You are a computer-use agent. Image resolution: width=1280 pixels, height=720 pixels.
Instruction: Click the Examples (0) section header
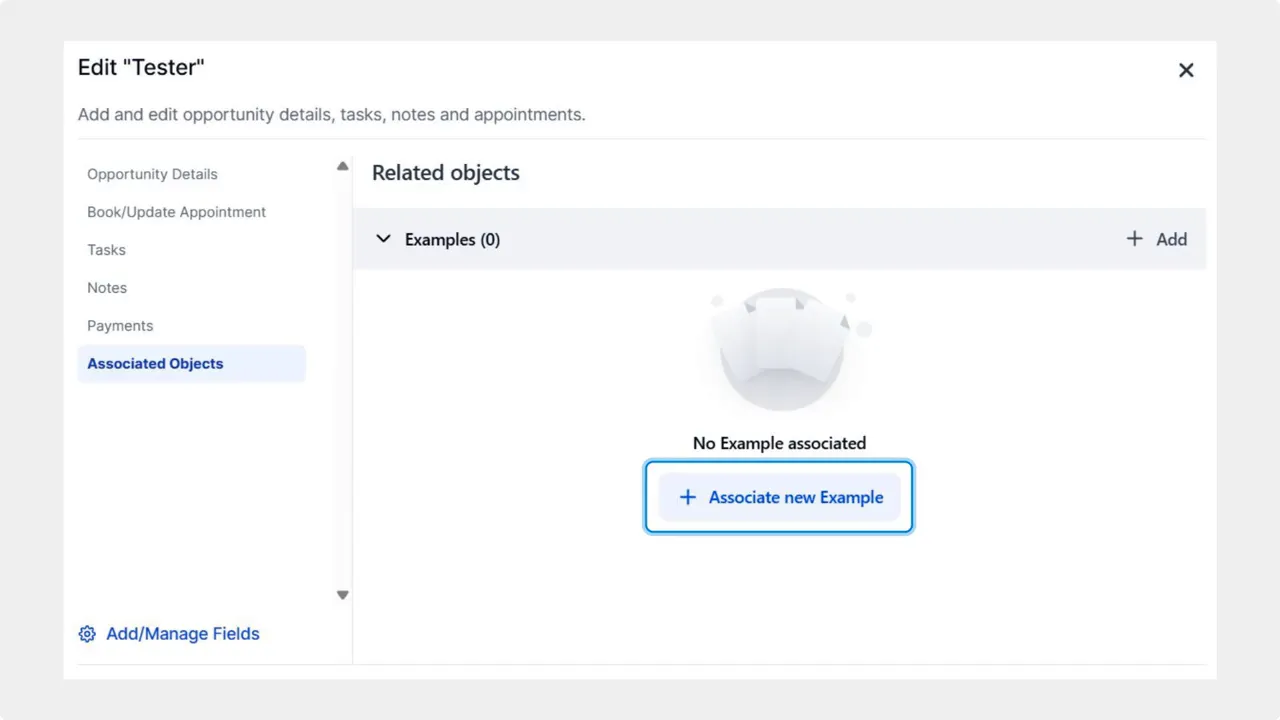453,239
